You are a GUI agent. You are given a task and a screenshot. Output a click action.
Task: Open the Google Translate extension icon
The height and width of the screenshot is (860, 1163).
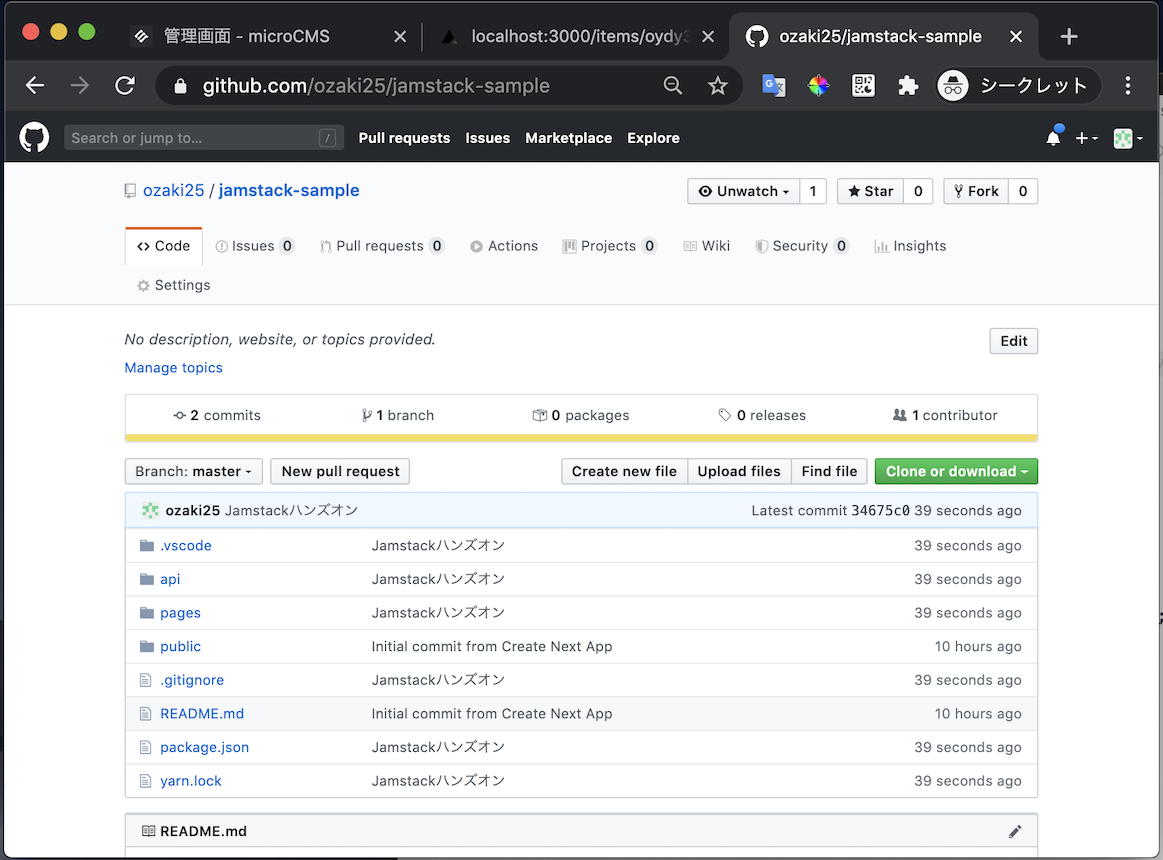coord(774,86)
